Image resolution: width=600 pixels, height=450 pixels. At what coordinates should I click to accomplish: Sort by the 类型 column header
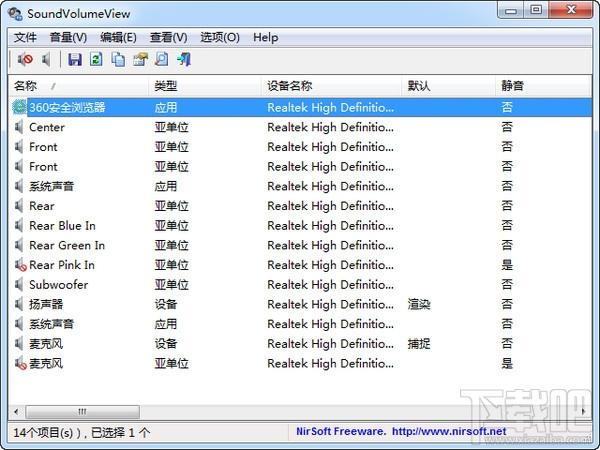click(205, 86)
